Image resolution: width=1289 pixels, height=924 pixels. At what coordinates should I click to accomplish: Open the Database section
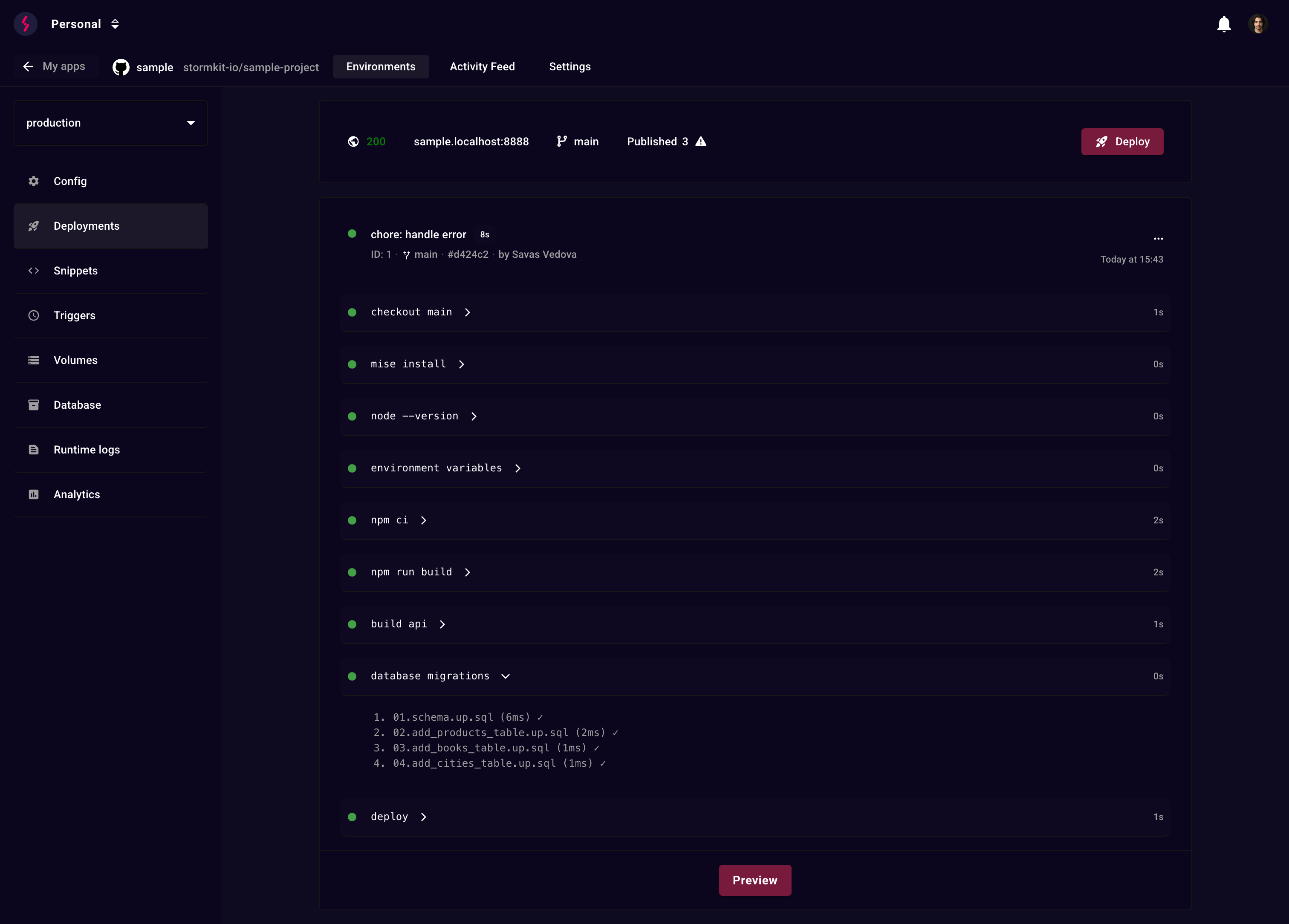(77, 404)
